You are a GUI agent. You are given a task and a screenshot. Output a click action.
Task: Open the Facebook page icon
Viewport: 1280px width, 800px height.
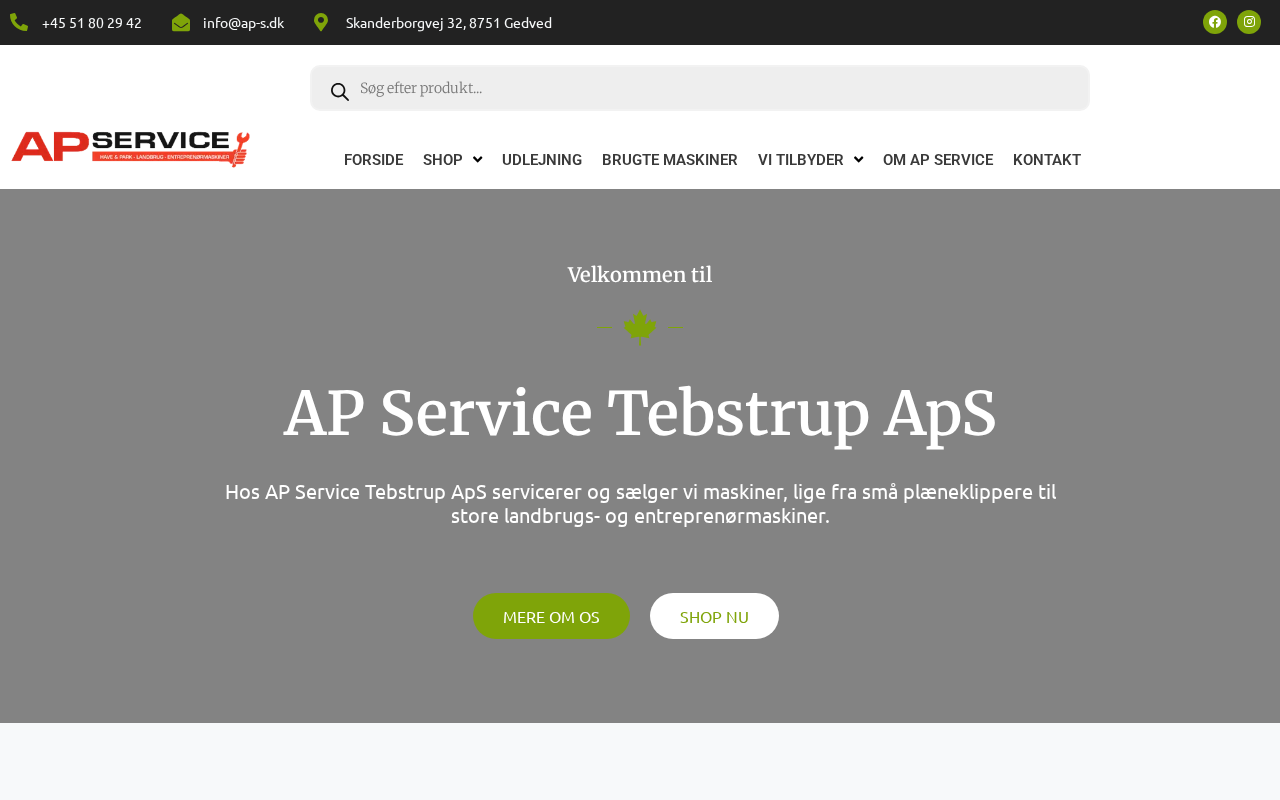point(1215,22)
